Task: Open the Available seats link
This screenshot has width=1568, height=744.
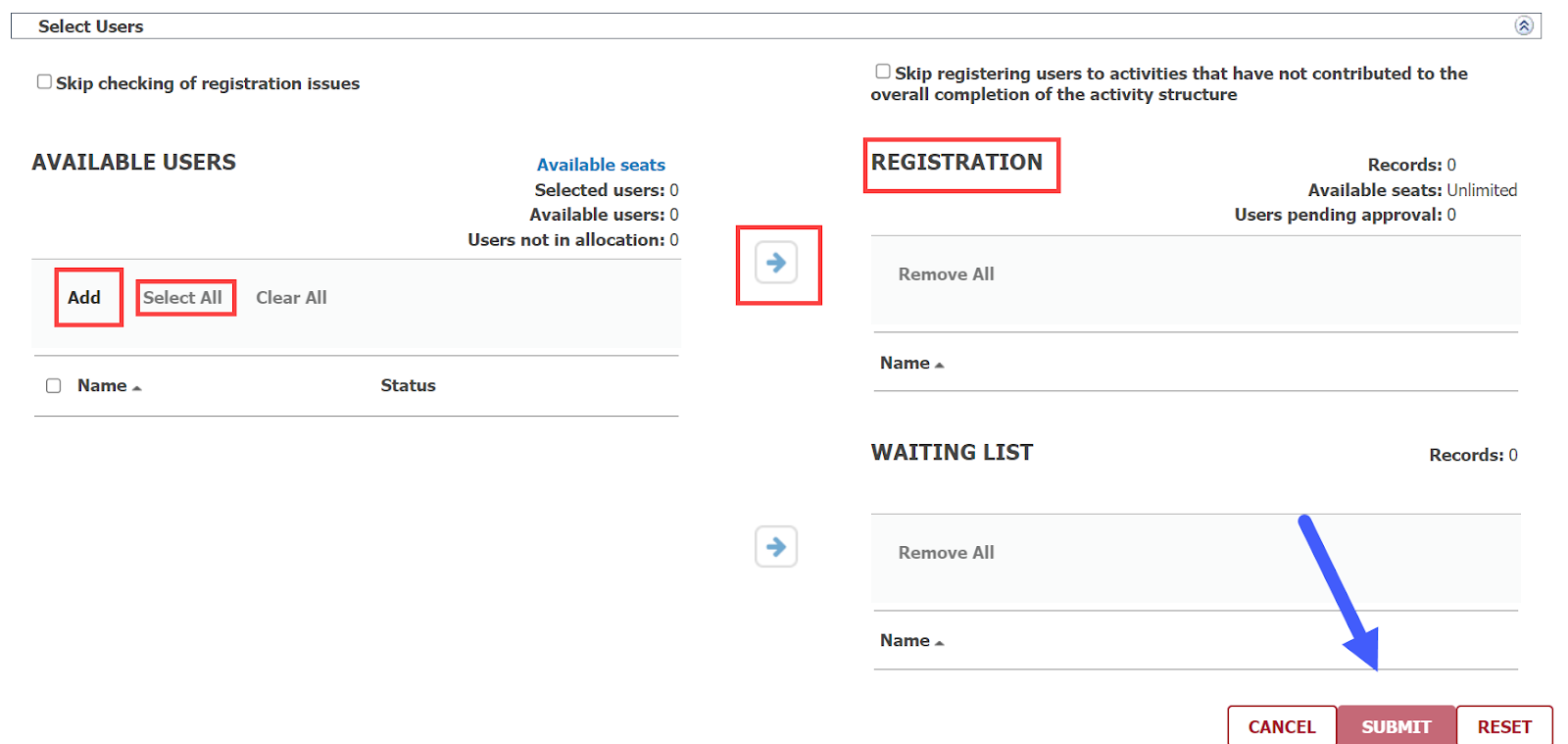Action: 601,165
